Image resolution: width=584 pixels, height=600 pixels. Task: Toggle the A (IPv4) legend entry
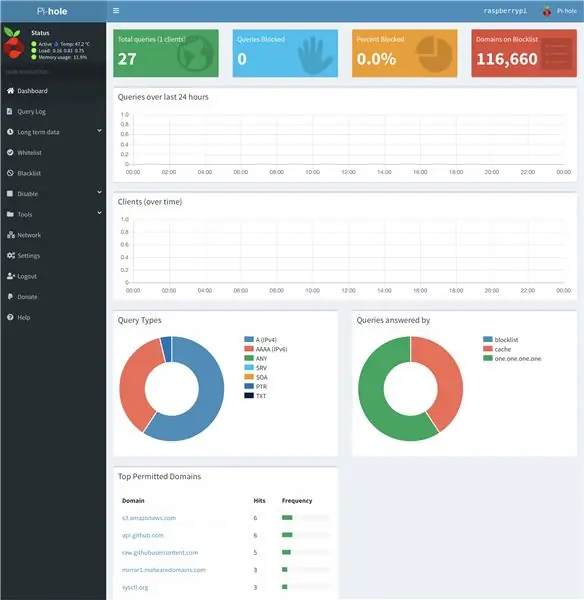click(261, 339)
